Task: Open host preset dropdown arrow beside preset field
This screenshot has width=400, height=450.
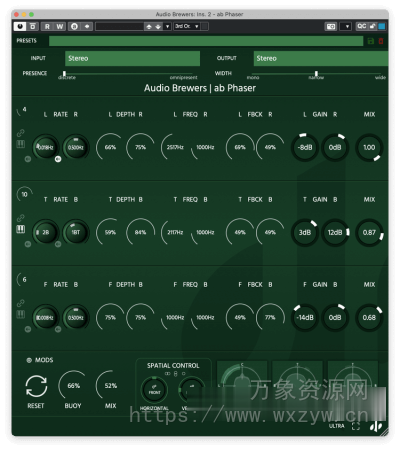Action: (x=167, y=26)
